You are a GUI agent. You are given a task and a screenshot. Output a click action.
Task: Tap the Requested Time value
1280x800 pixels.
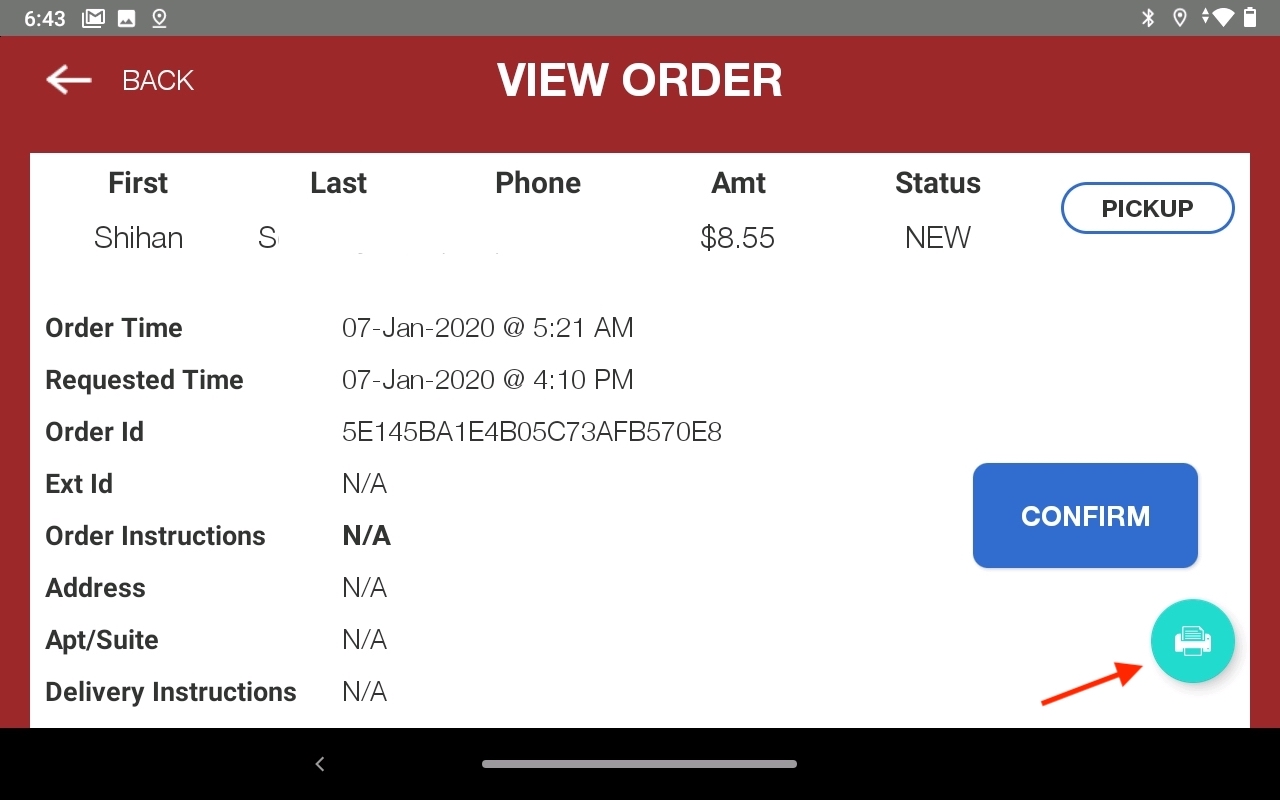[x=487, y=380]
